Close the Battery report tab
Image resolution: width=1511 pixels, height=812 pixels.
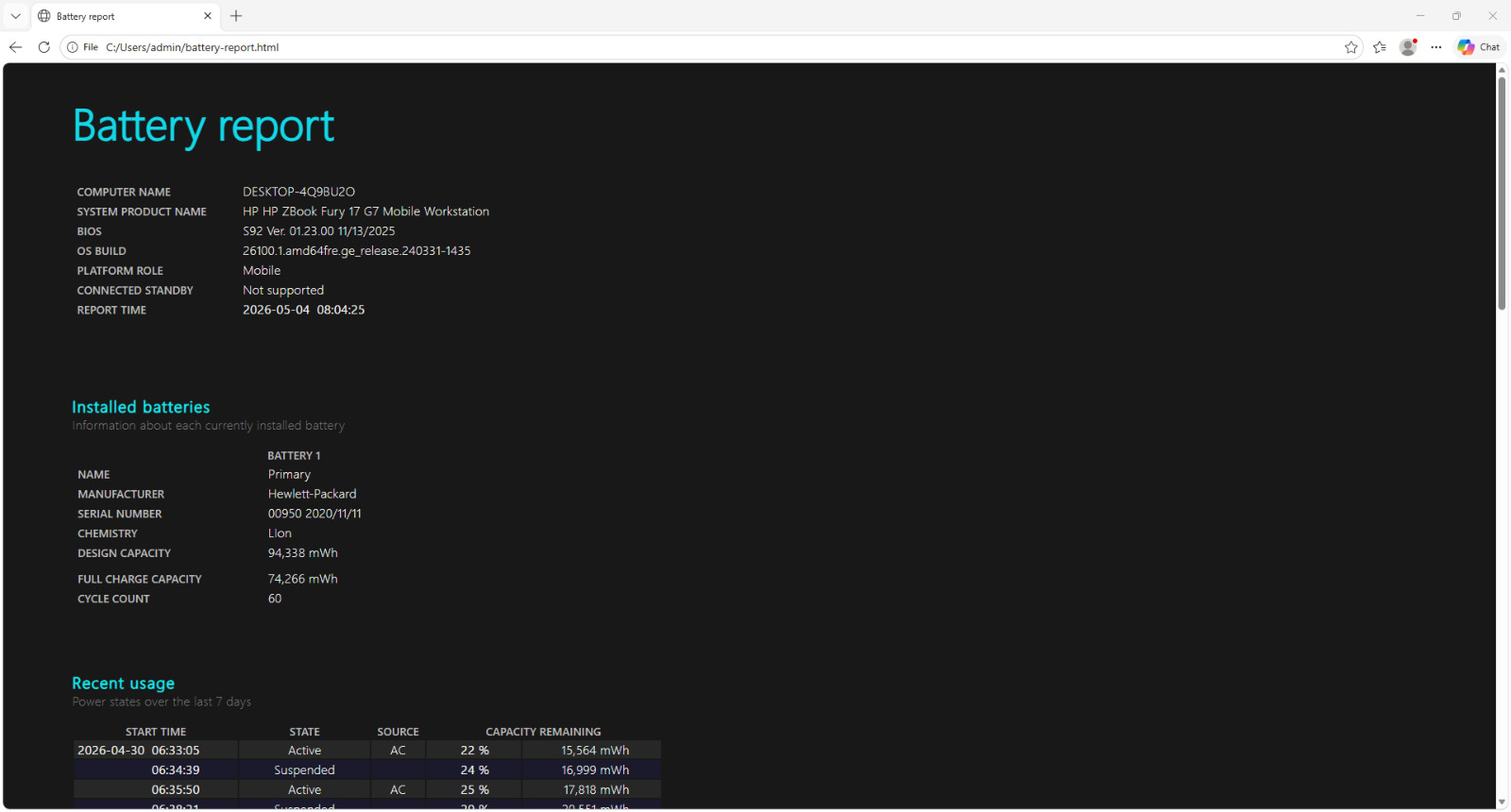pos(208,16)
